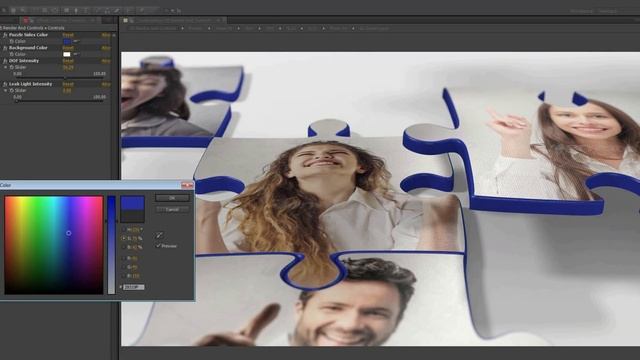The width and height of the screenshot is (640, 360).
Task: Click the hex color input field
Action: pos(133,287)
